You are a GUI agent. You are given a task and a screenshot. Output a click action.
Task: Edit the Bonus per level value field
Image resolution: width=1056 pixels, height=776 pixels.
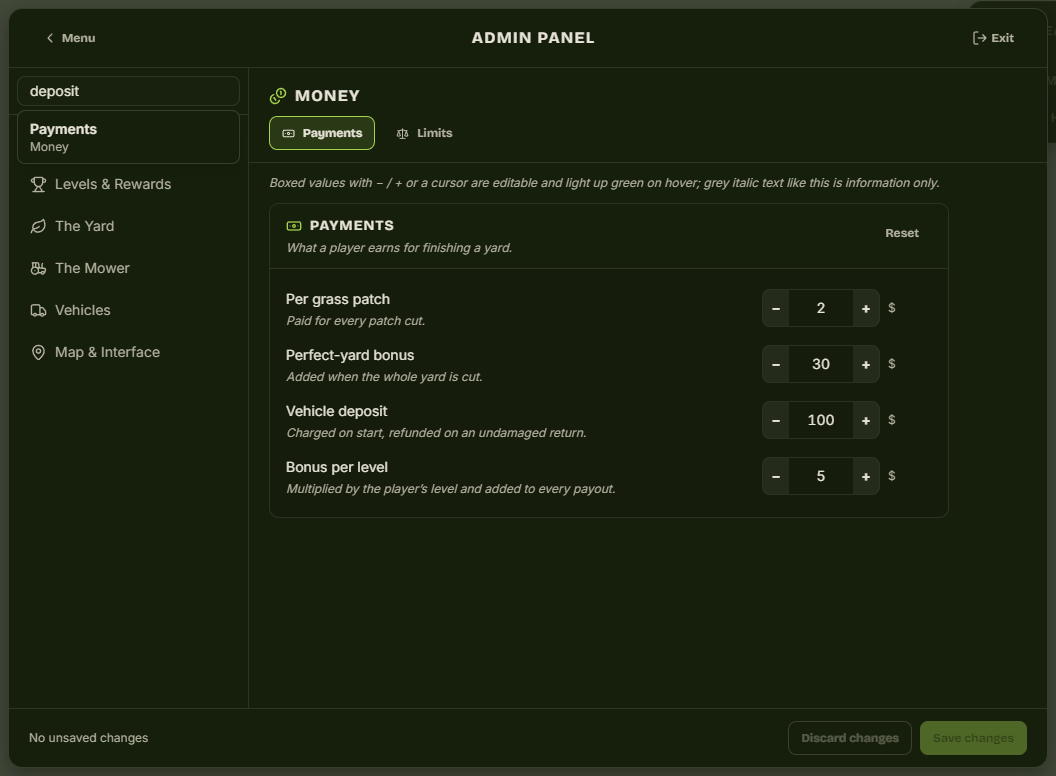coord(821,476)
